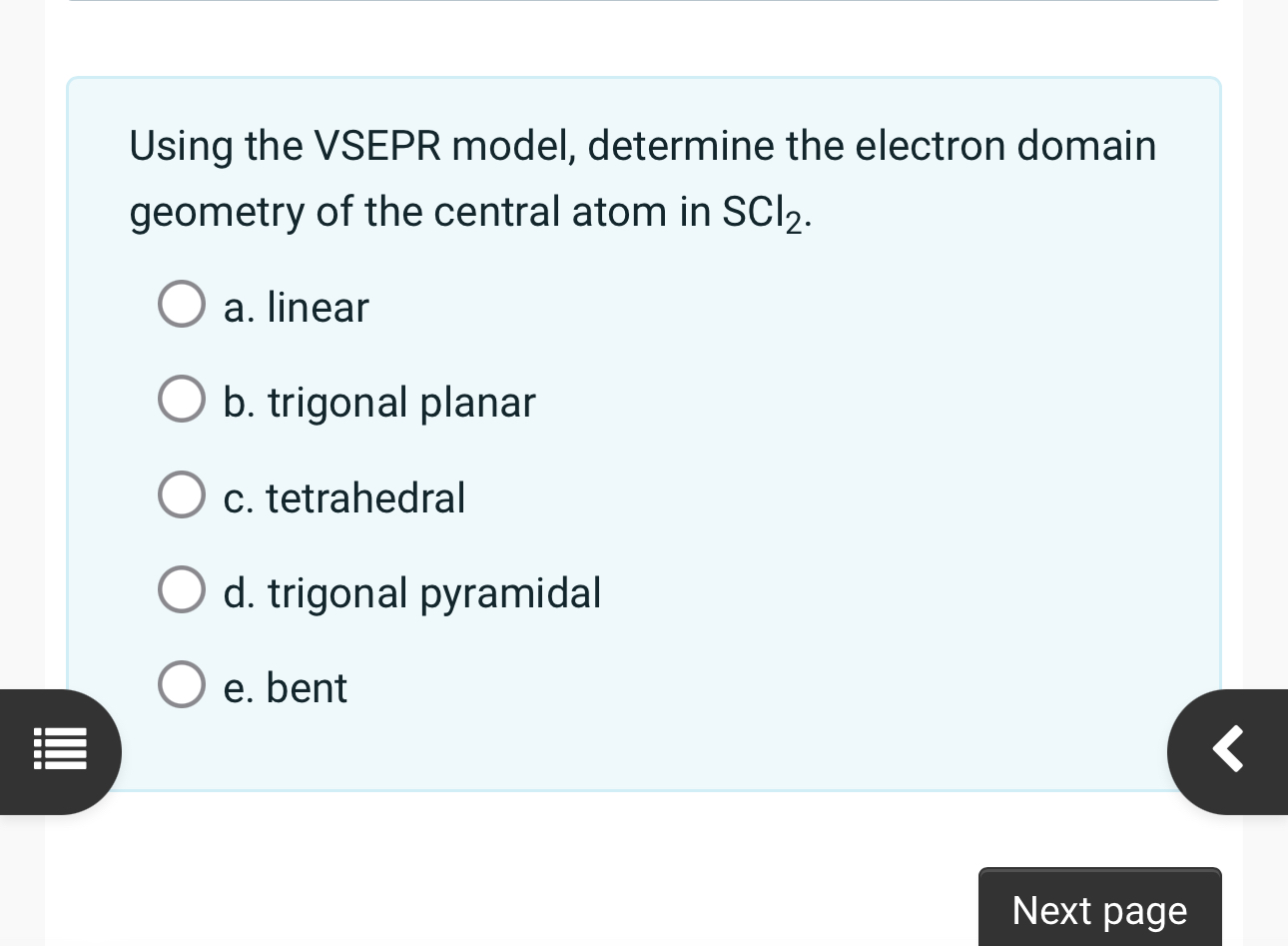Select radio button for answer a. linear
This screenshot has width=1288, height=946.
181,304
